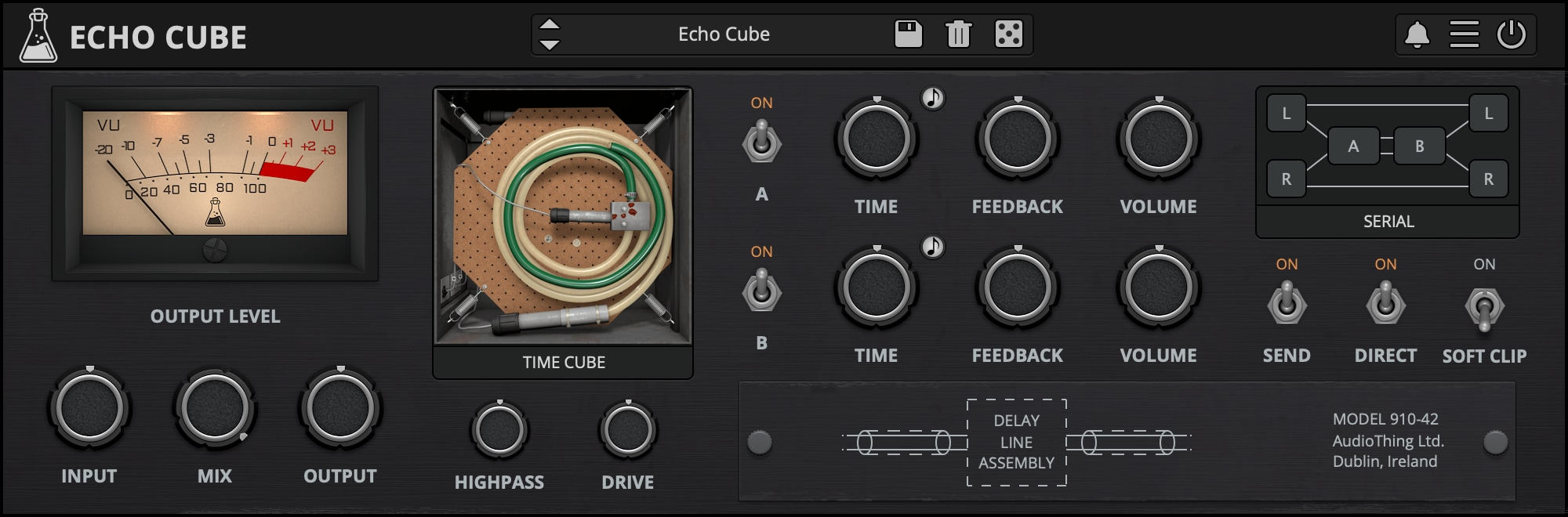Image resolution: width=1568 pixels, height=517 pixels.
Task: Toggle delay line B on switch
Action: [x=761, y=291]
